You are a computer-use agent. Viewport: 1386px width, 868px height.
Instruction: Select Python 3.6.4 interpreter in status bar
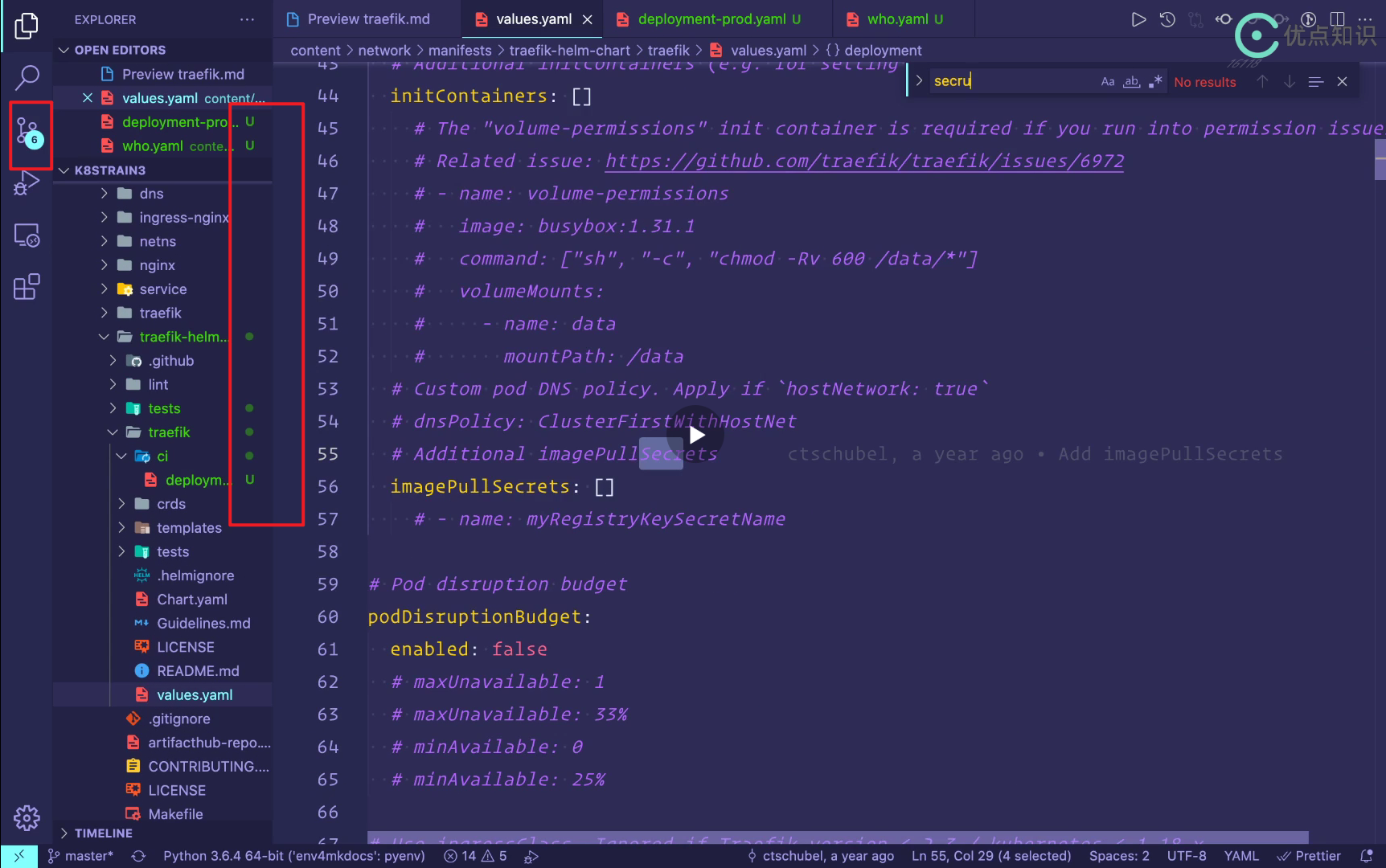pos(294,856)
